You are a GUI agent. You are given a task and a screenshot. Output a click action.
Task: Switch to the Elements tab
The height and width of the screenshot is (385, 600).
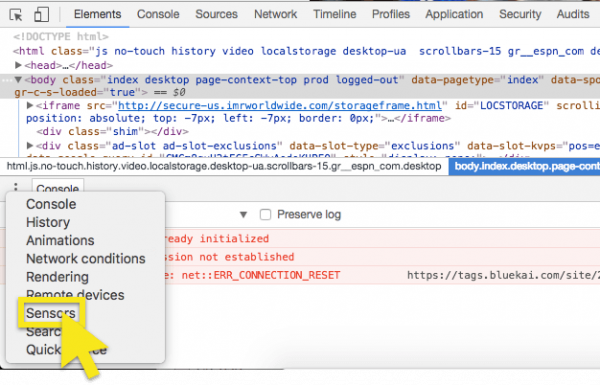pyautogui.click(x=98, y=14)
